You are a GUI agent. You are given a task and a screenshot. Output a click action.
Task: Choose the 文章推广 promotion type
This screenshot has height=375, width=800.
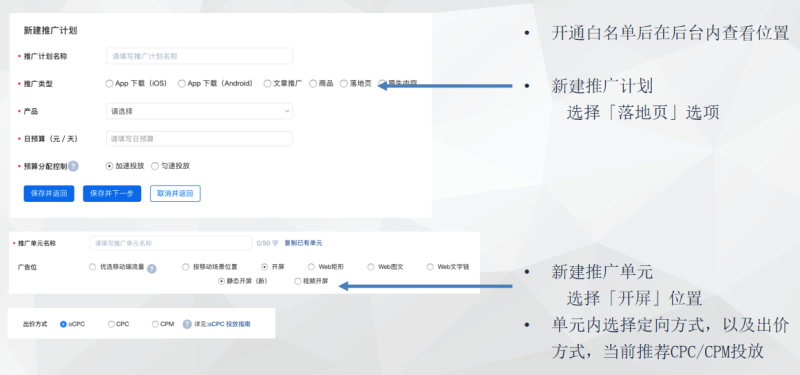[x=267, y=84]
